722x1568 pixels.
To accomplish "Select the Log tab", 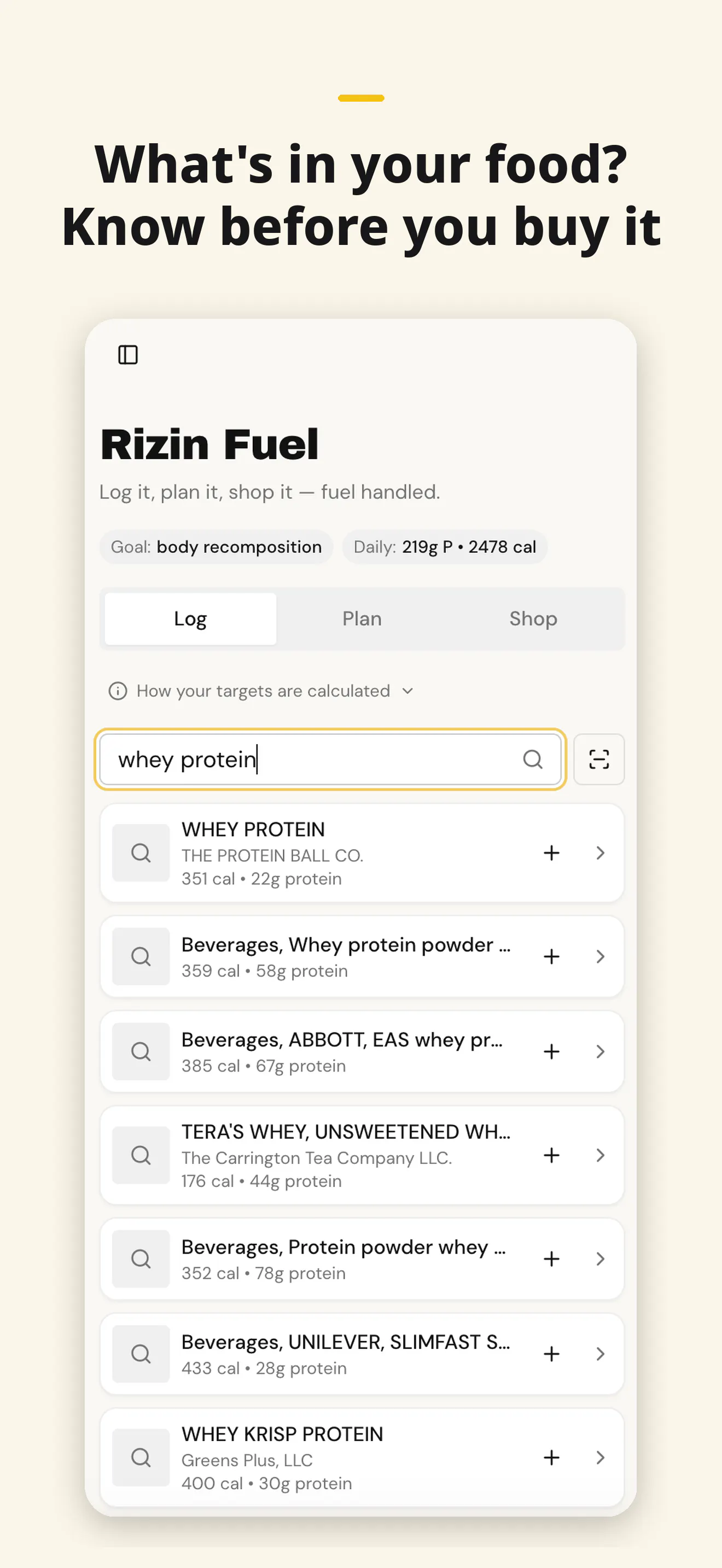I will click(190, 618).
